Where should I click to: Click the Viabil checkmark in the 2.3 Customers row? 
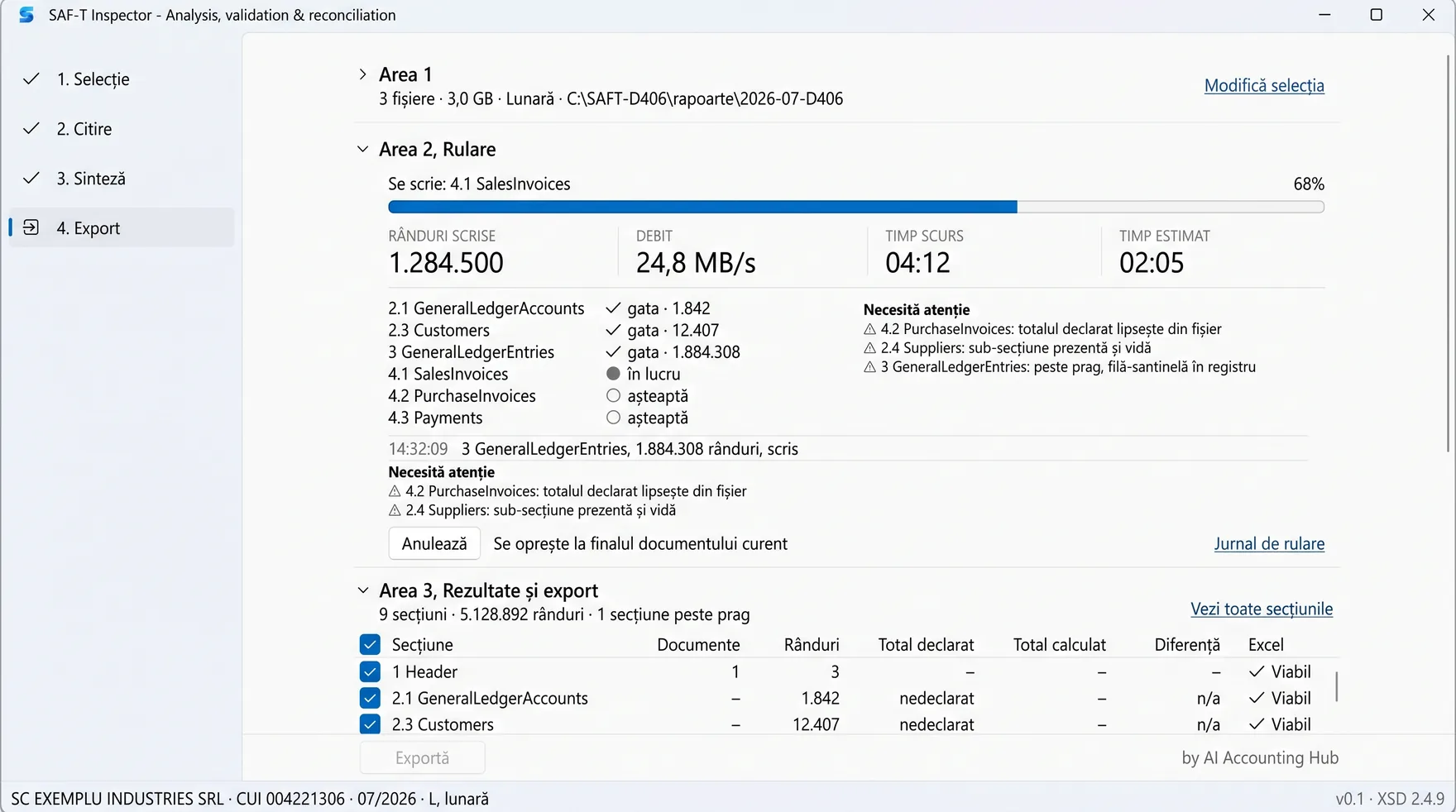click(x=1257, y=724)
